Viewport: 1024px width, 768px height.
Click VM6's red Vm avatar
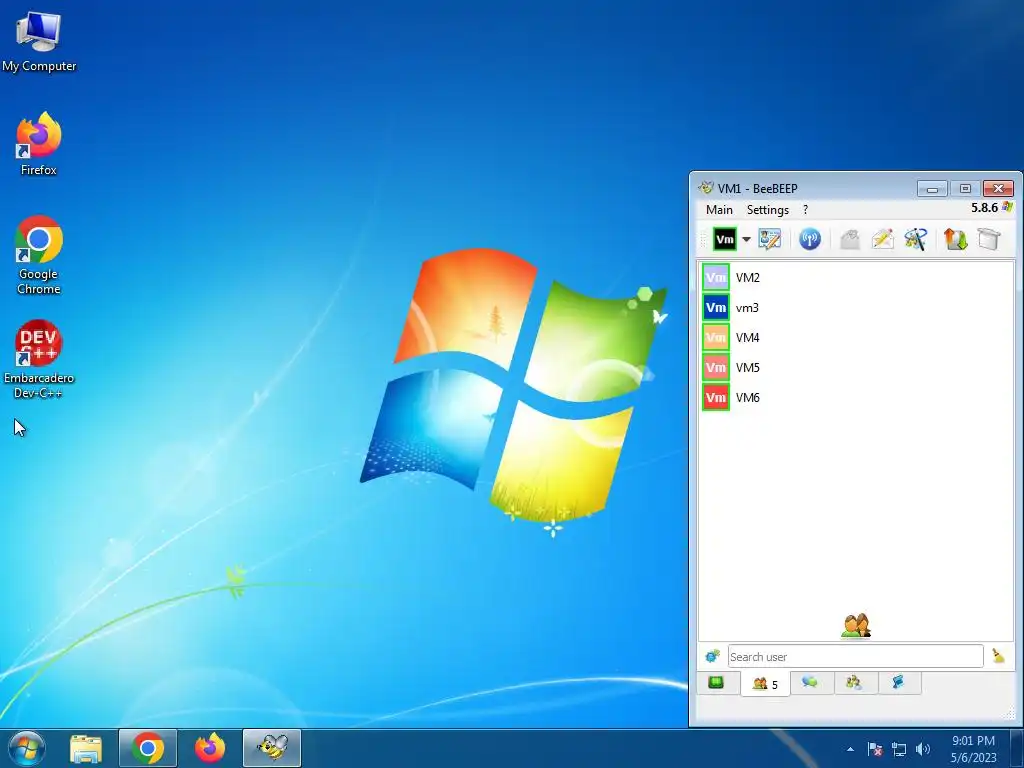pos(716,397)
